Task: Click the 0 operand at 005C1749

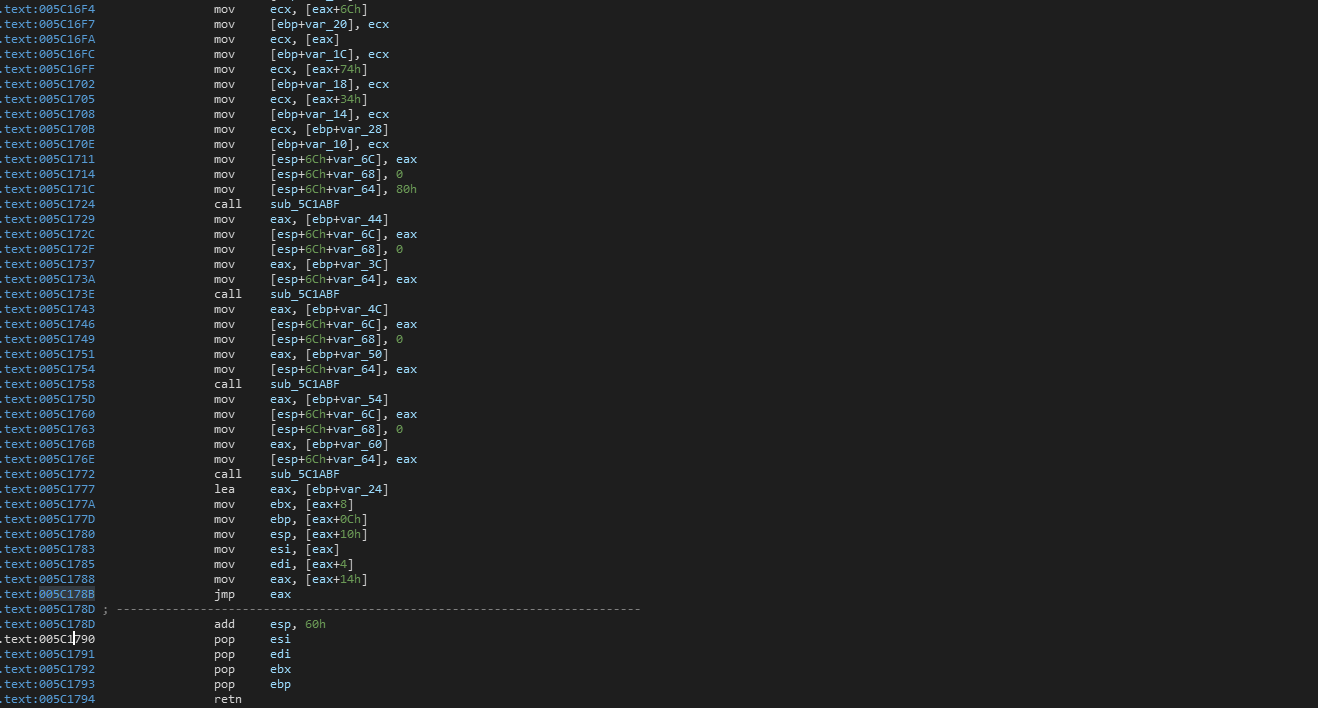Action: pyautogui.click(x=400, y=339)
